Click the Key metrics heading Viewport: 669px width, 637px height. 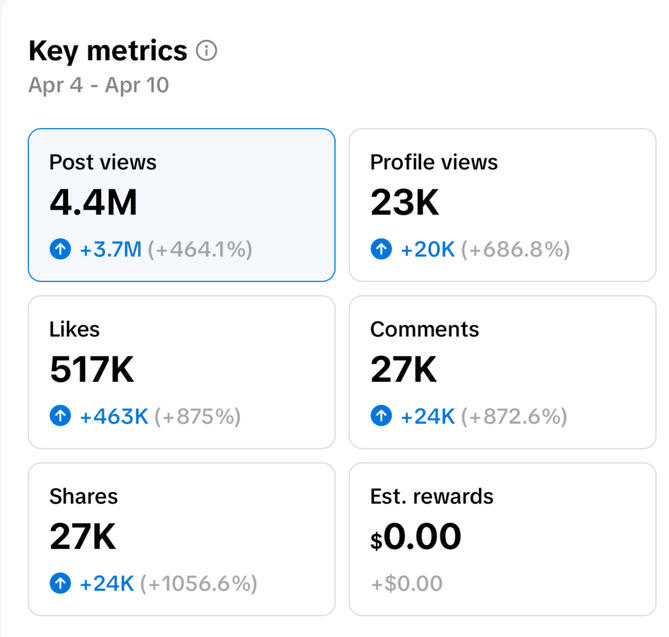107,51
